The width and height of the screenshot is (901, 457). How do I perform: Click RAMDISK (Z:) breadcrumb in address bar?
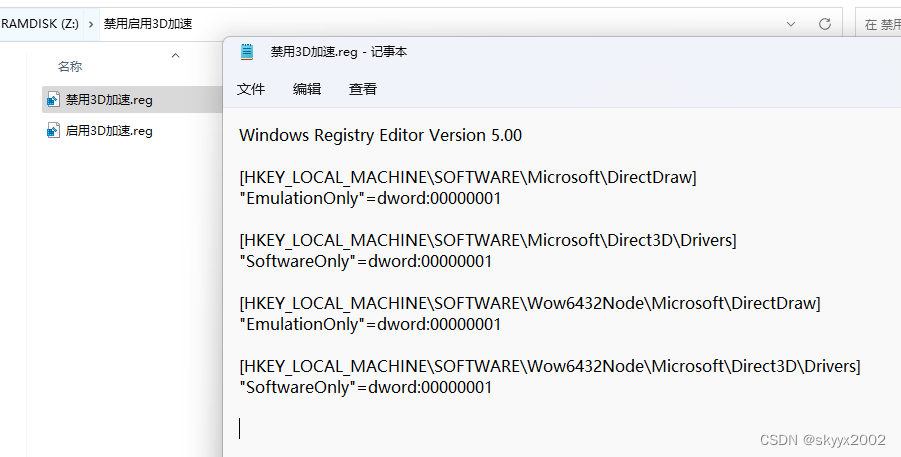point(40,24)
